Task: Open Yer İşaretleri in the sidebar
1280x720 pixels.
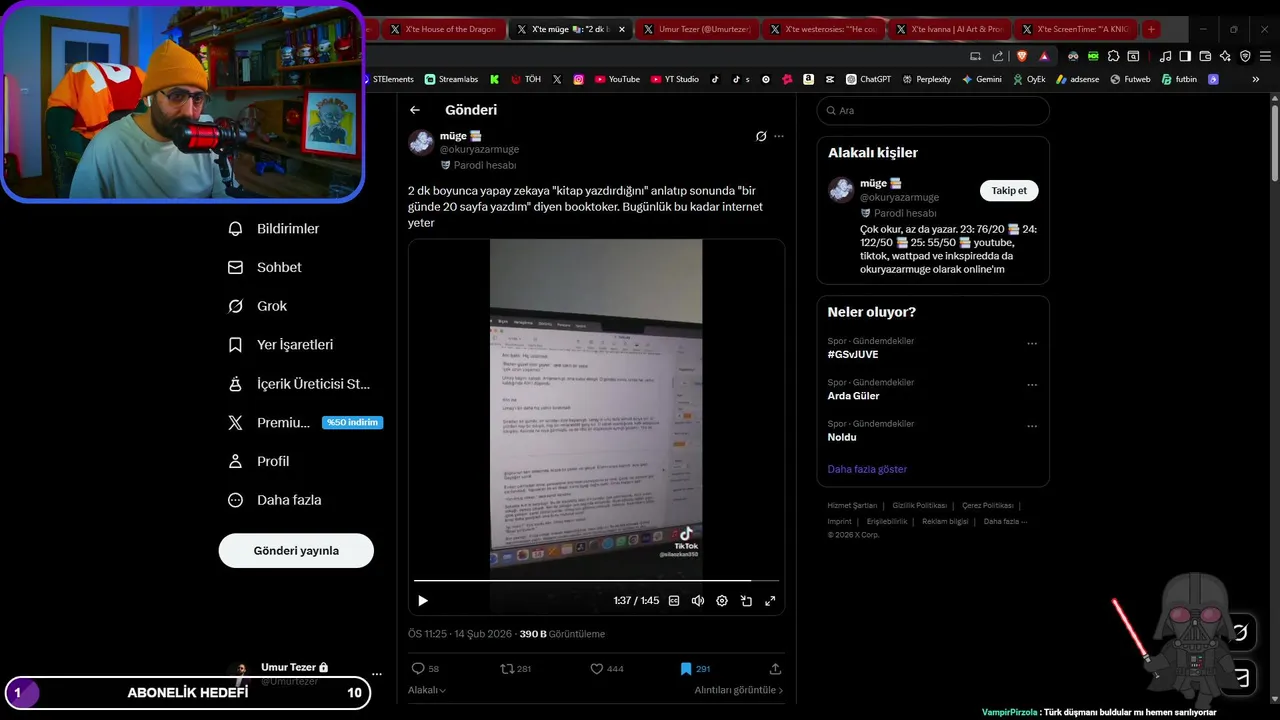Action: tap(281, 345)
